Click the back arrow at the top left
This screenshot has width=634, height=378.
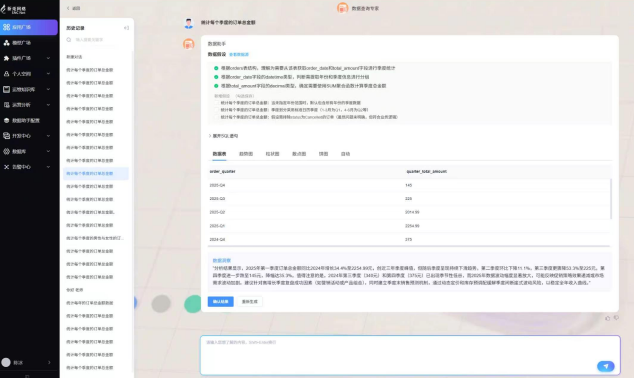click(68, 8)
